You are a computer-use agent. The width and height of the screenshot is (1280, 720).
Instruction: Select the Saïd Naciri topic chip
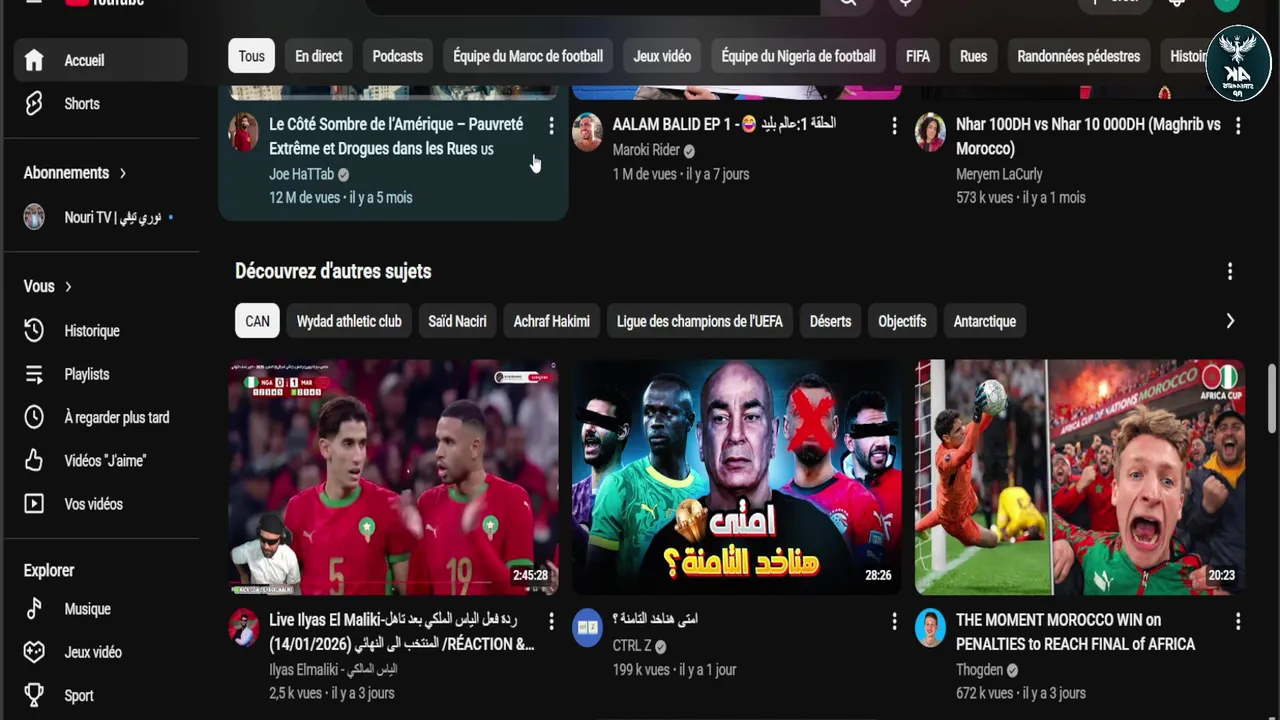click(x=457, y=321)
